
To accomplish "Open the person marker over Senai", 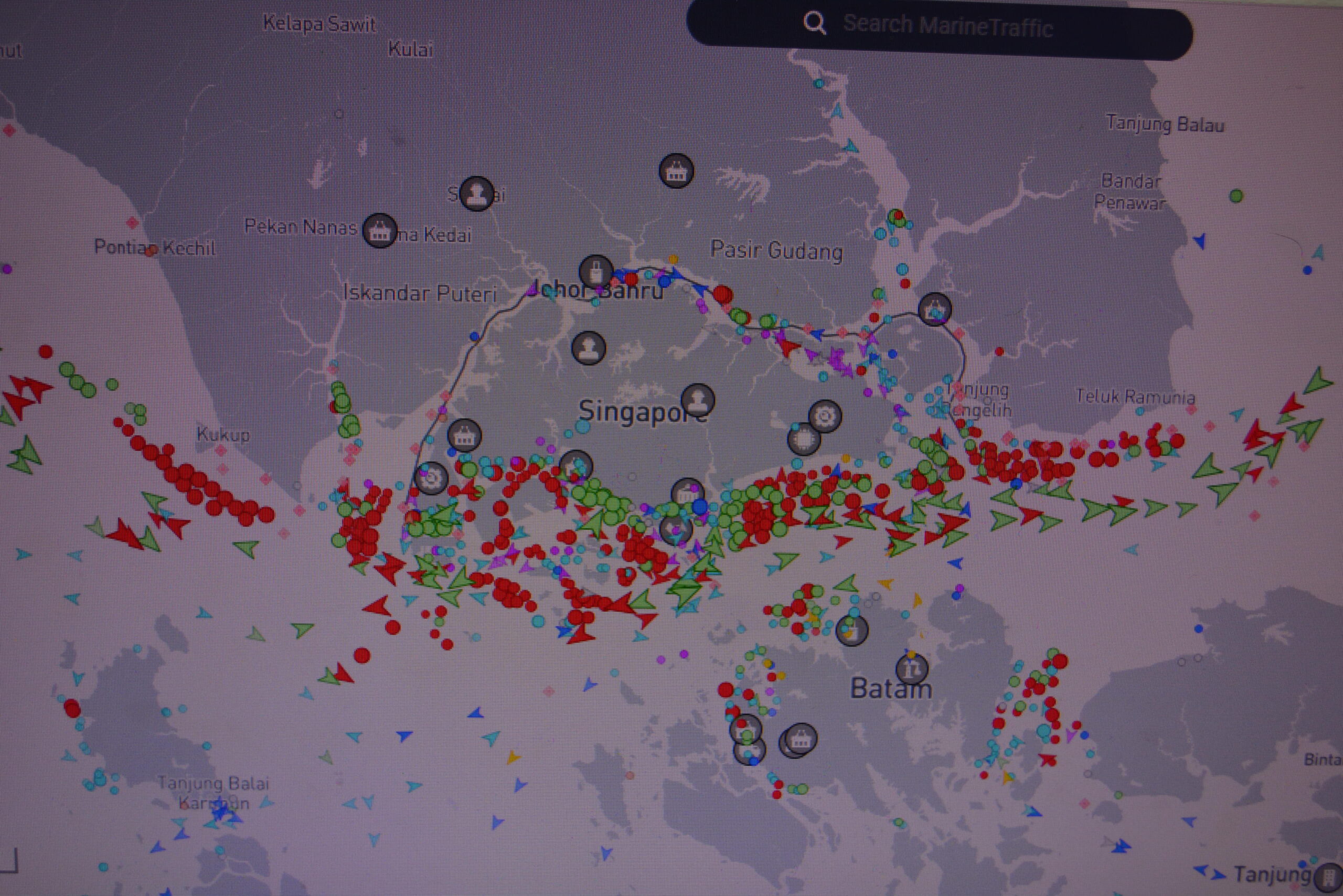I will tap(477, 194).
